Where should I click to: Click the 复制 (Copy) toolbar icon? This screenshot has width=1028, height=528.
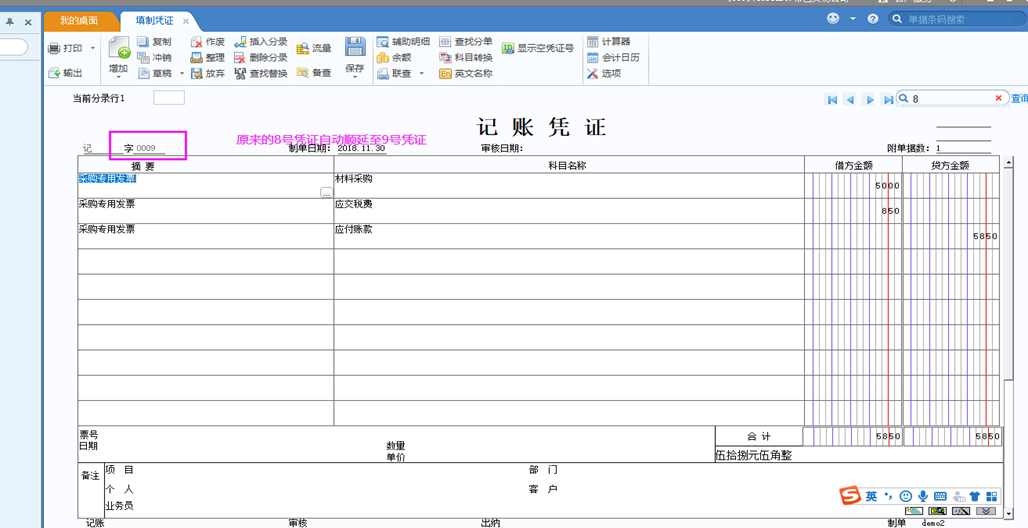pyautogui.click(x=143, y=41)
